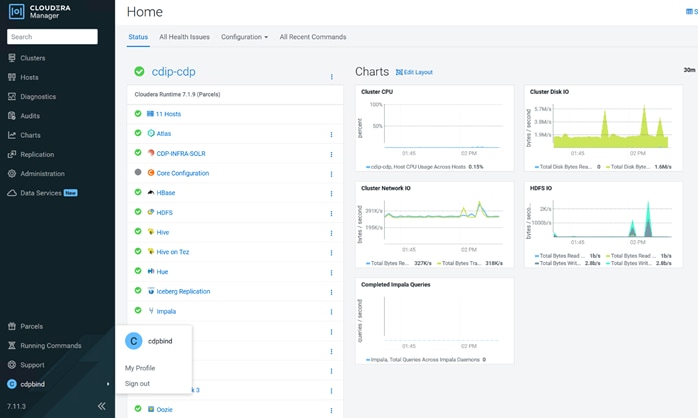Viewport: 698px width, 418px height.
Task: Switch to All Health Issues tab
Action: [x=184, y=37]
